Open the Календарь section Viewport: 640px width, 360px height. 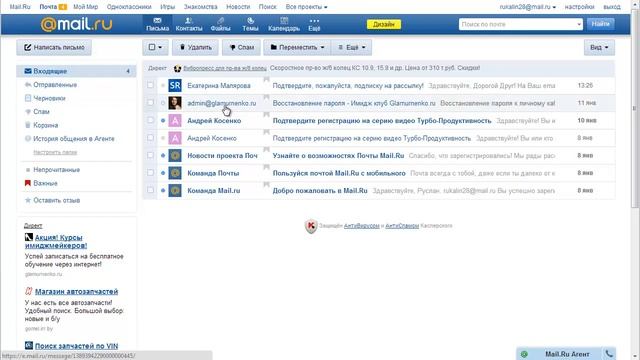coord(284,24)
